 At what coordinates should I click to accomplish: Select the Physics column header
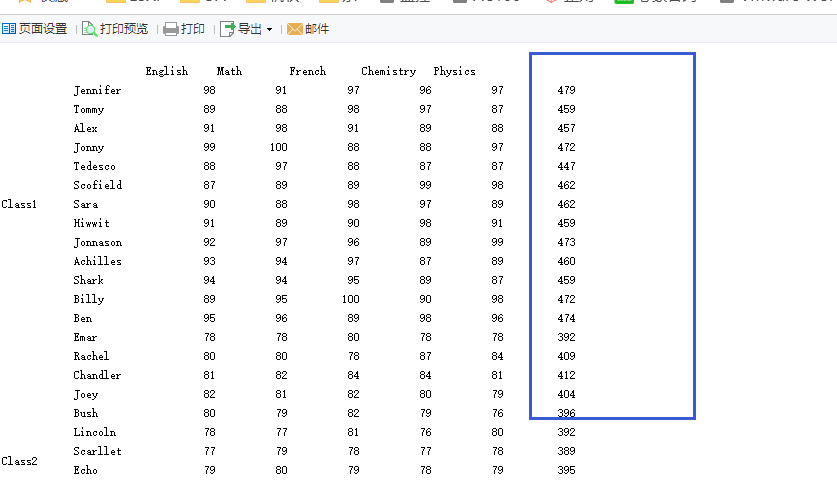tap(454, 71)
